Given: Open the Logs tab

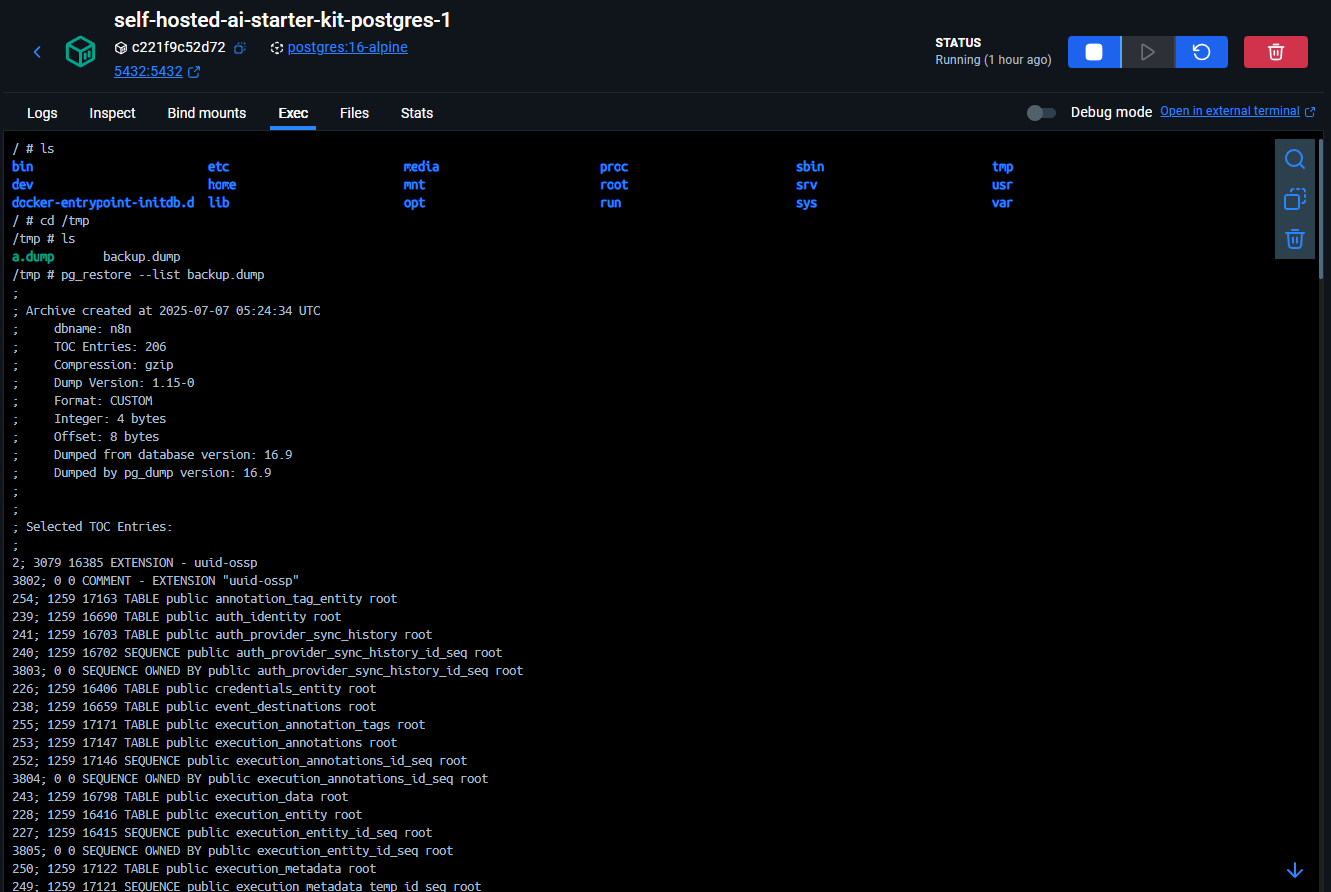Looking at the screenshot, I should point(42,113).
